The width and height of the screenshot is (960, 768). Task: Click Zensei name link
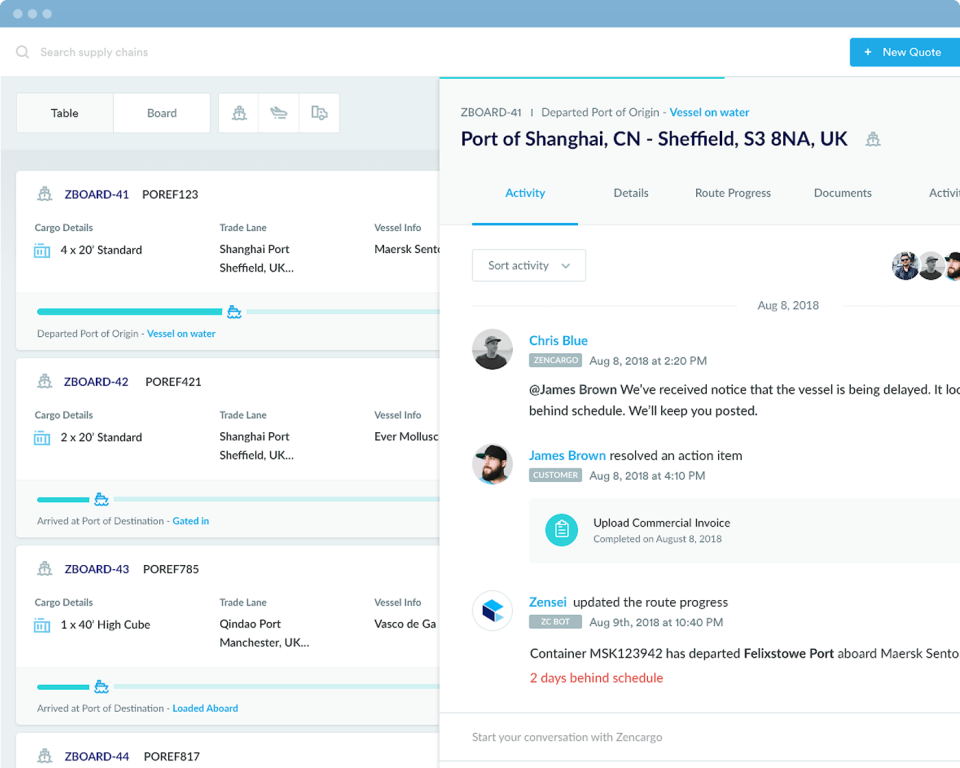click(x=548, y=602)
